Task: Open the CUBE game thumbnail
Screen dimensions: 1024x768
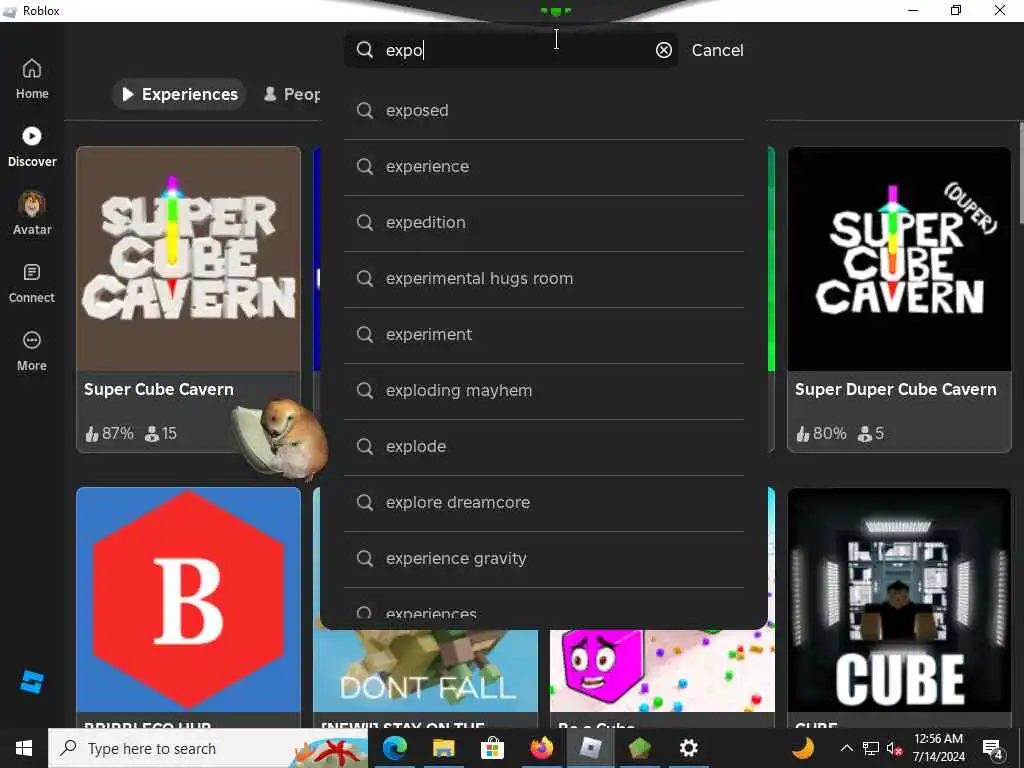Action: (899, 600)
